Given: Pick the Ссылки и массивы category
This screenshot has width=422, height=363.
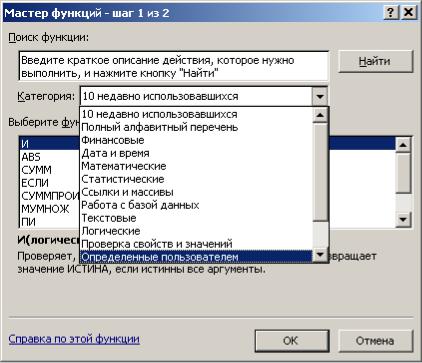Looking at the screenshot, I should (196, 192).
